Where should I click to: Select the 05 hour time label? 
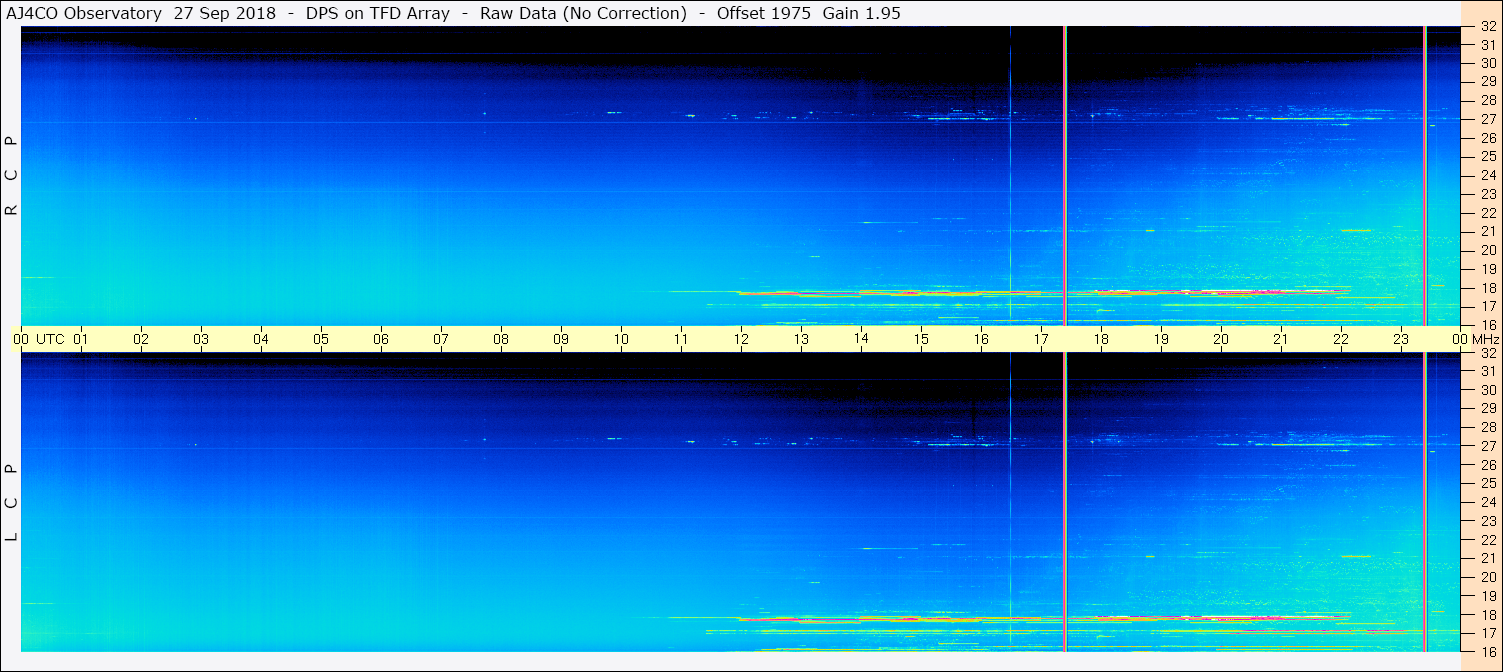(321, 339)
